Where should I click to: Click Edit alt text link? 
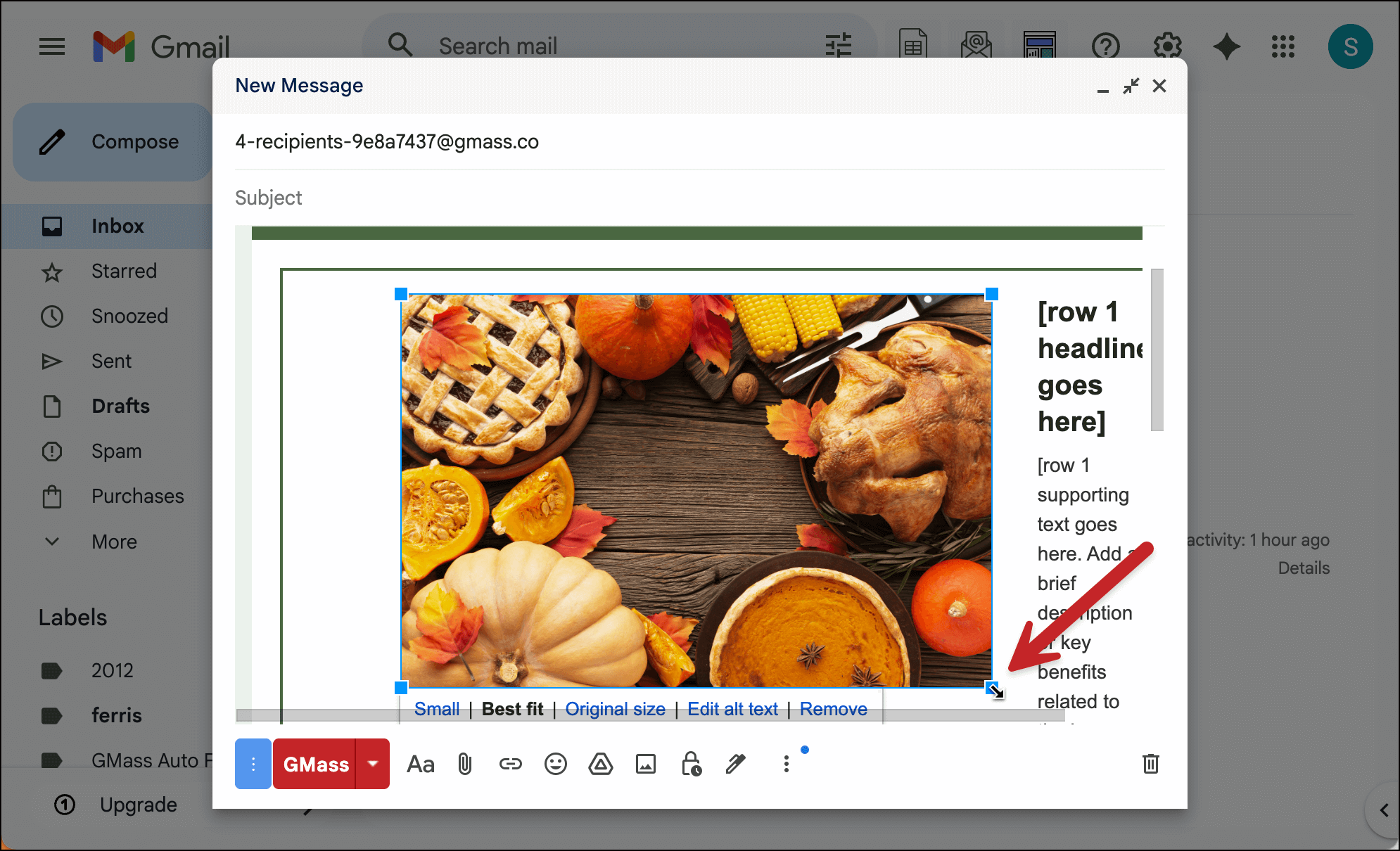732,709
